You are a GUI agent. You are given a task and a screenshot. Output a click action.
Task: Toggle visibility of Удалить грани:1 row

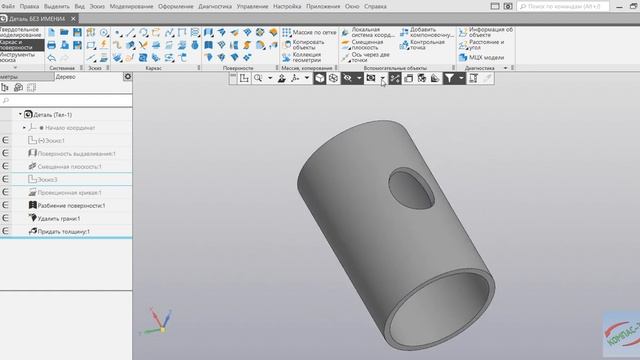5,218
